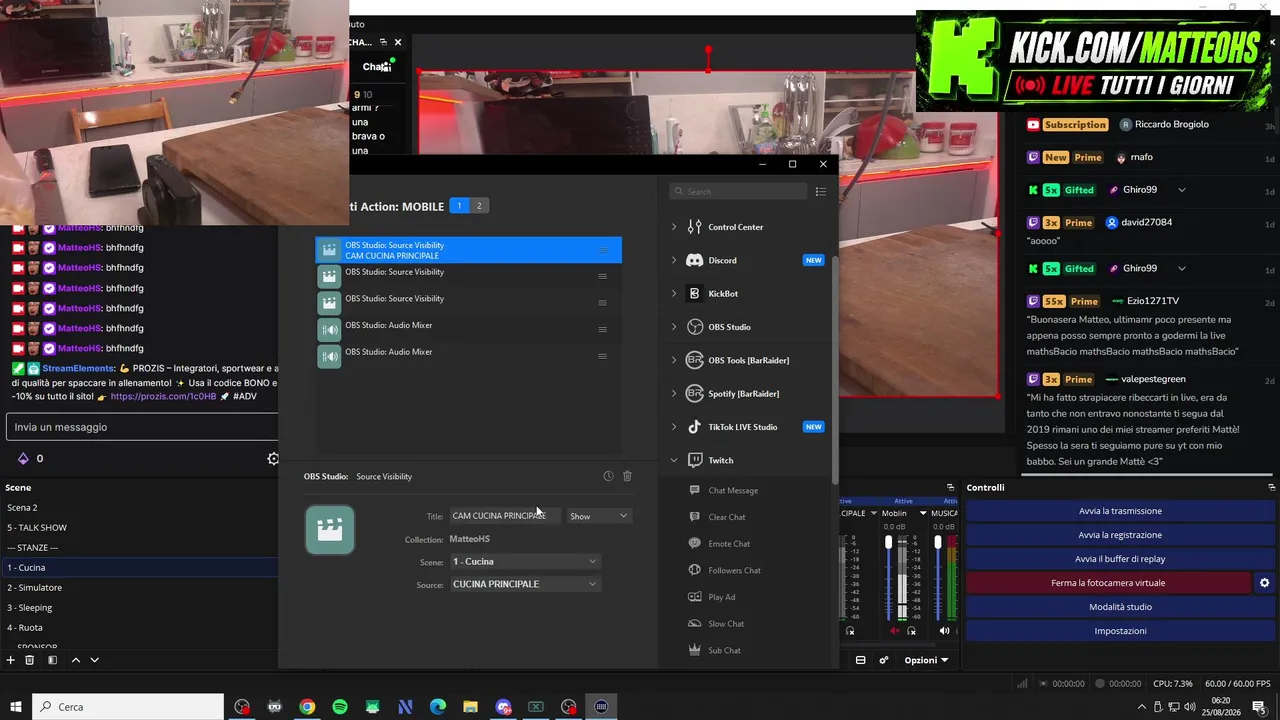The image size is (1280, 720).
Task: Click Ferma la fotocamera virtuale
Action: pos(1108,583)
